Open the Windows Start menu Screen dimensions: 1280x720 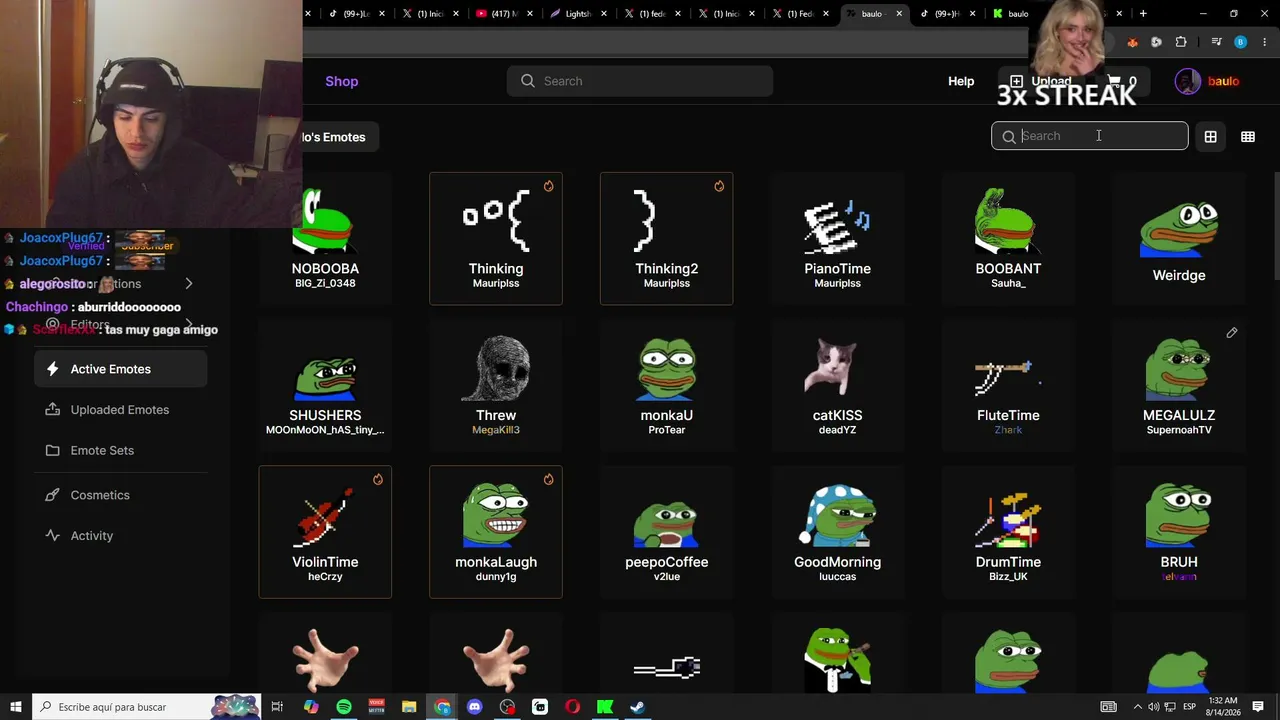pos(16,707)
